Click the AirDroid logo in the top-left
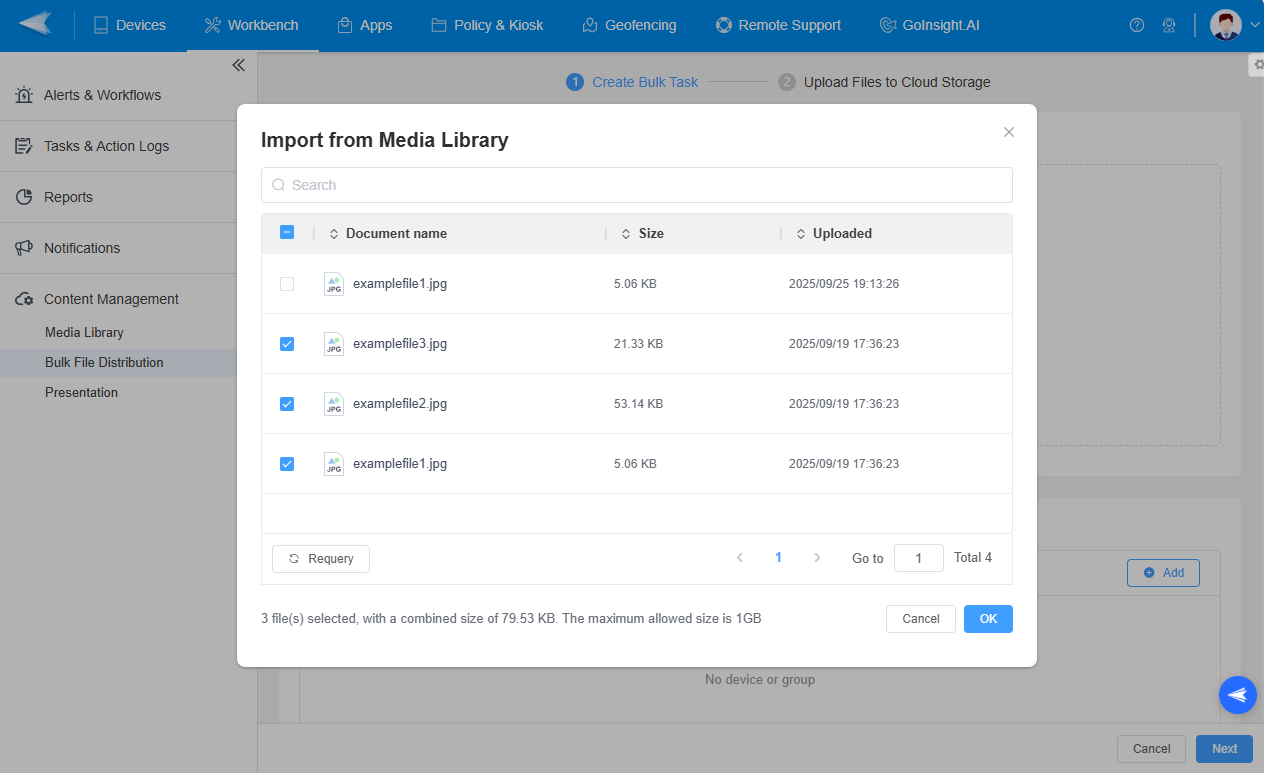This screenshot has width=1264, height=773. point(37,25)
